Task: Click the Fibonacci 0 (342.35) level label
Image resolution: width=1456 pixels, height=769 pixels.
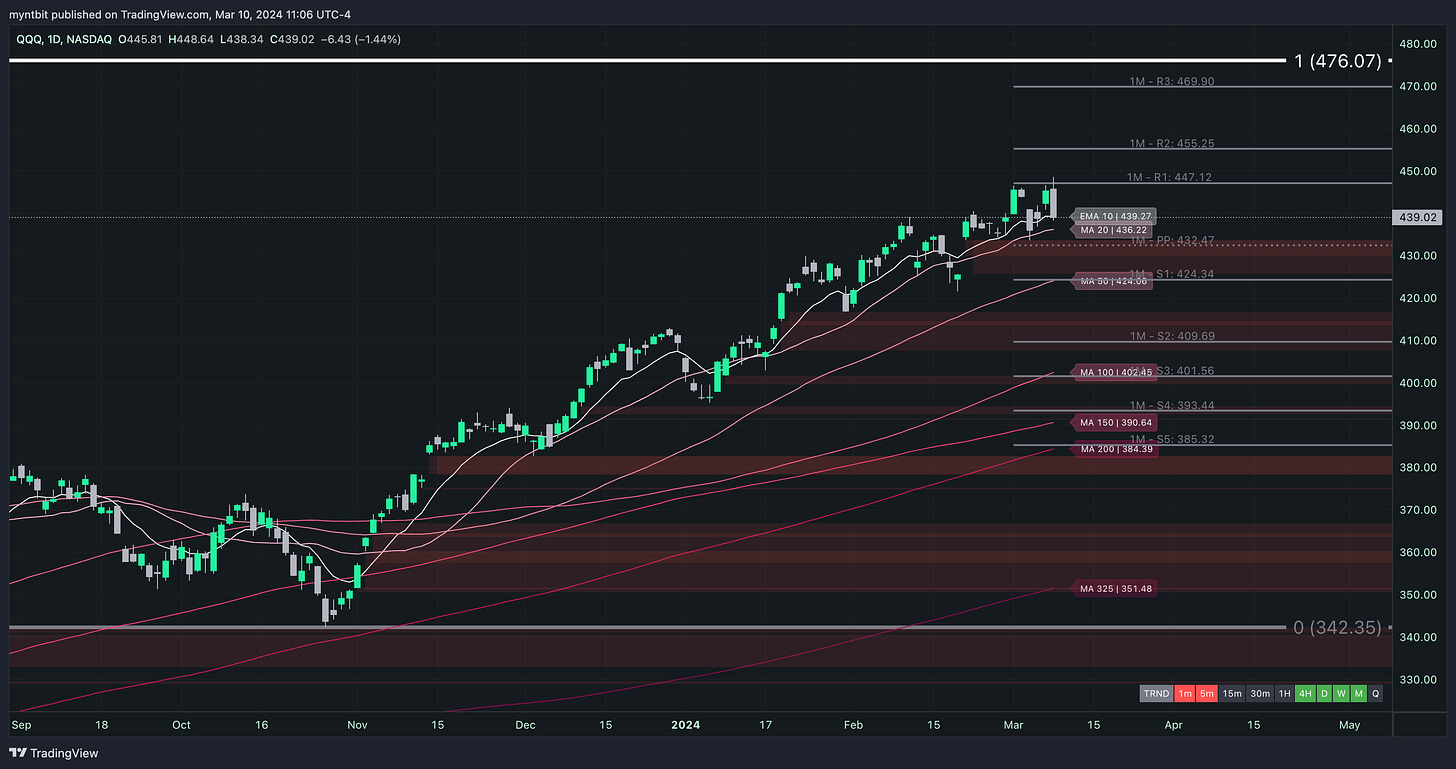Action: click(x=1337, y=627)
